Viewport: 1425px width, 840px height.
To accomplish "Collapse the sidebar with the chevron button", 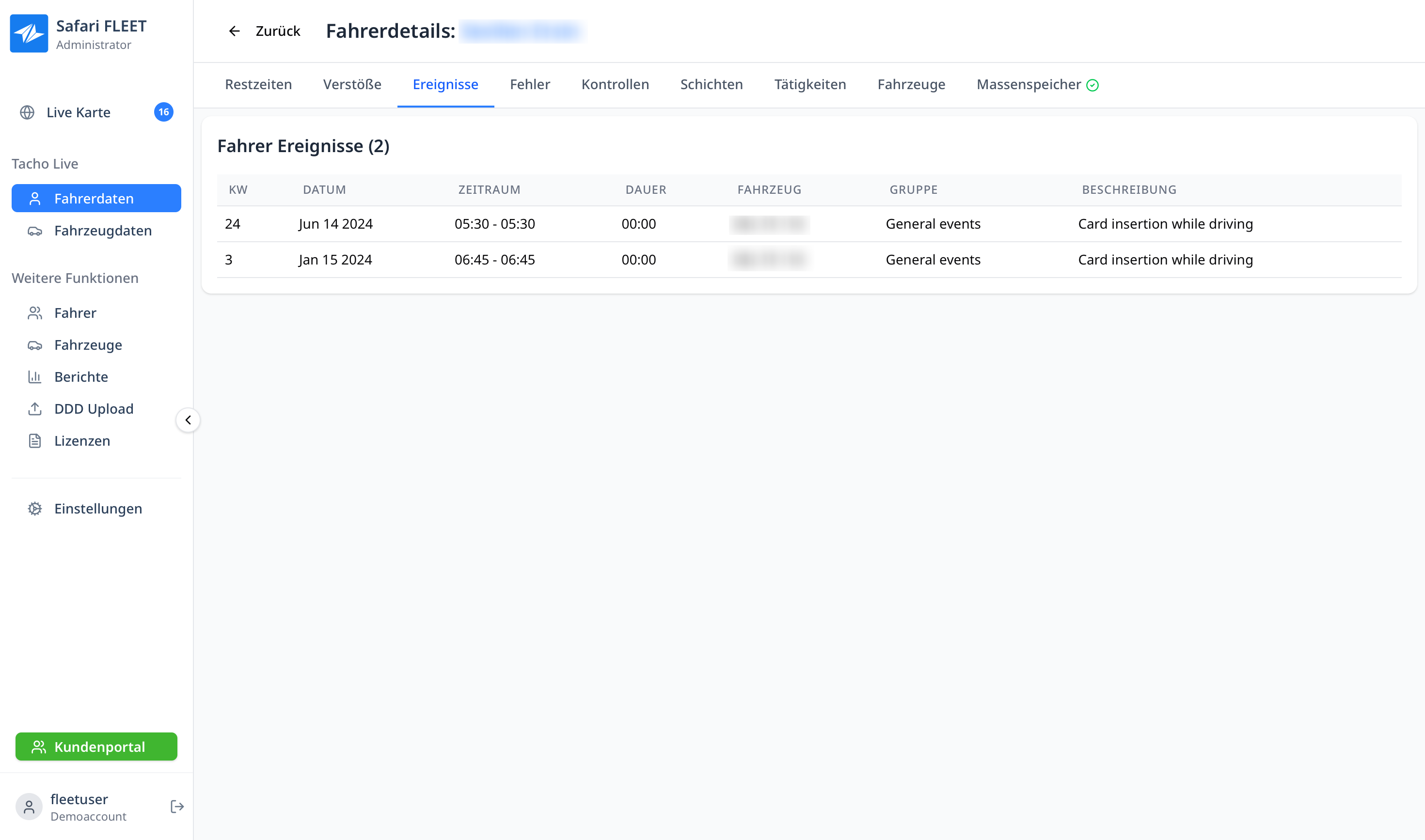I will tap(188, 420).
